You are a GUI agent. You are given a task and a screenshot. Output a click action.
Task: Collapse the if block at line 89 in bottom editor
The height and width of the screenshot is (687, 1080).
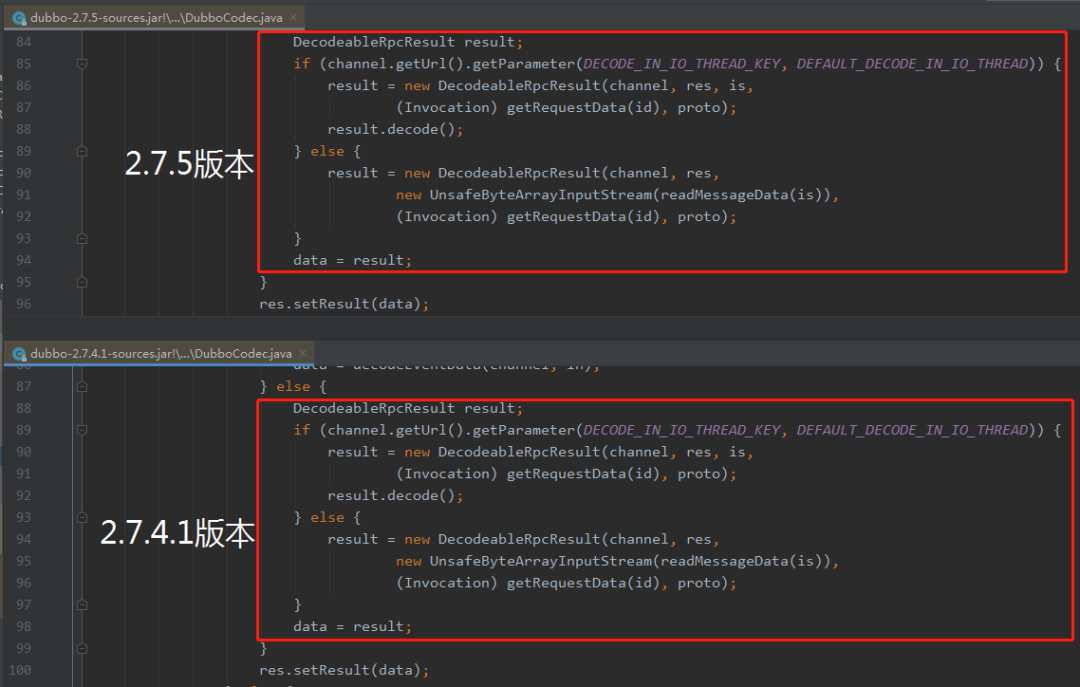[x=82, y=430]
